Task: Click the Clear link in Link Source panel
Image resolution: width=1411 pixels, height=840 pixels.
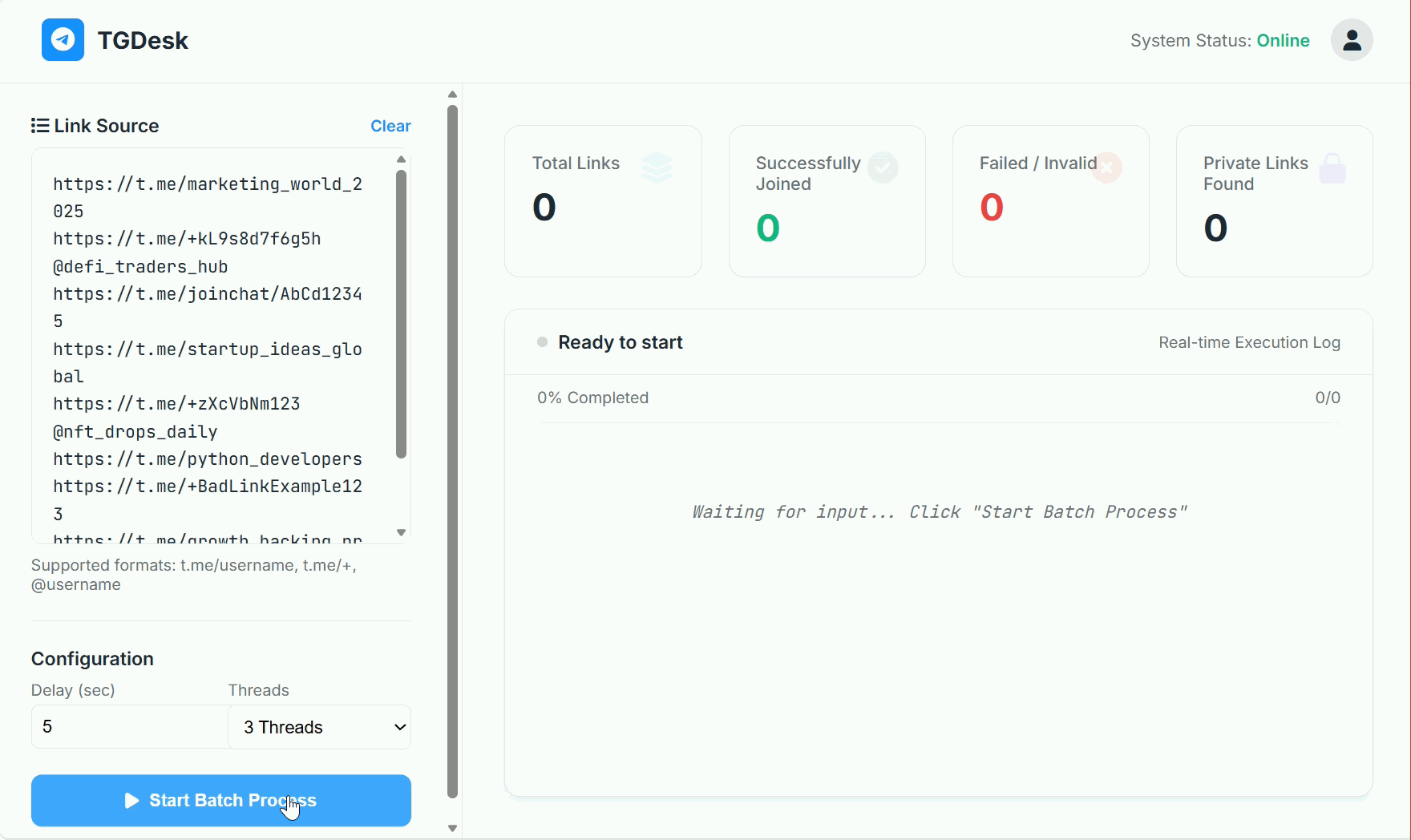Action: click(x=390, y=126)
